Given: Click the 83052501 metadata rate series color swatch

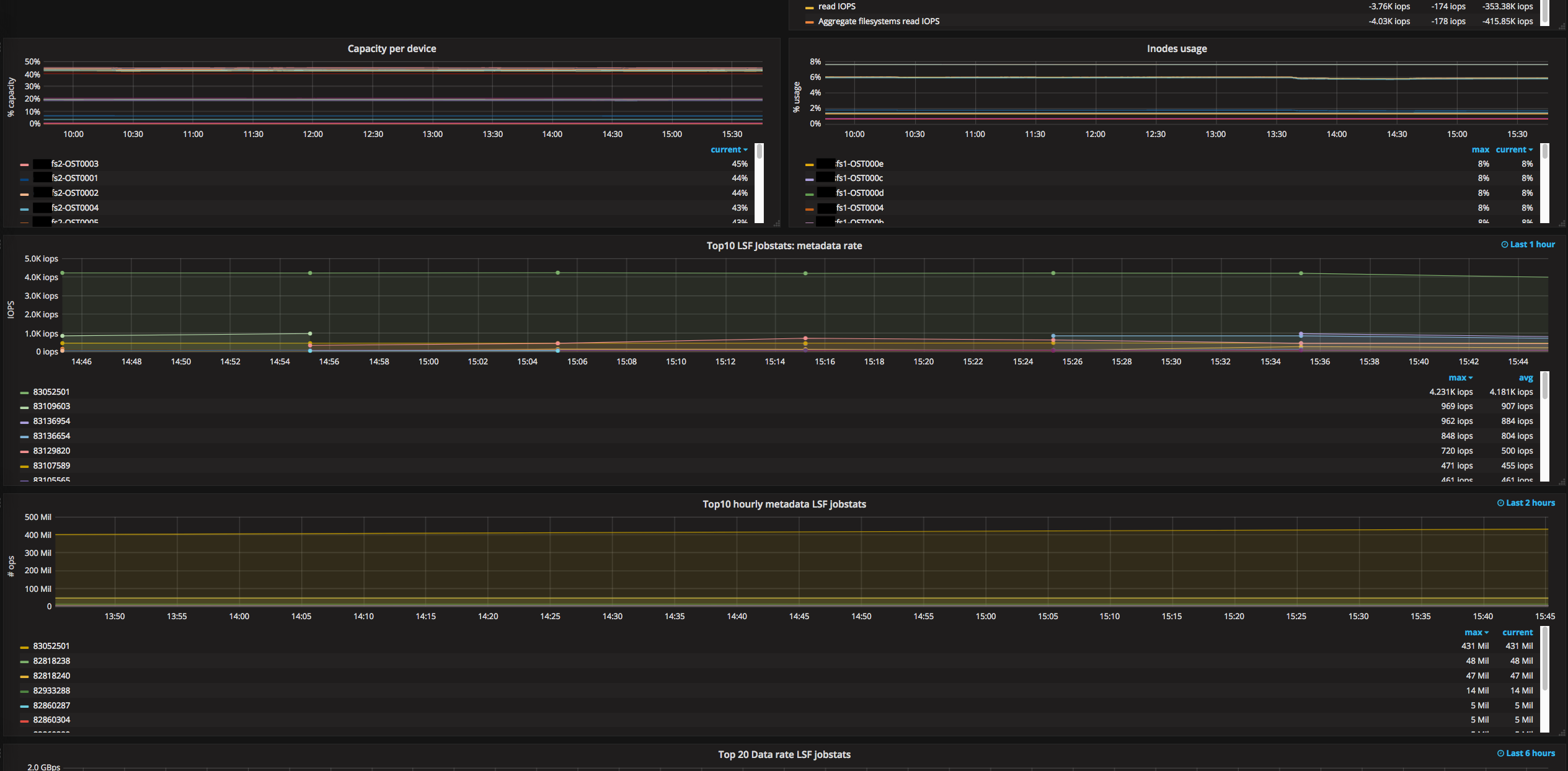Looking at the screenshot, I should 24,392.
